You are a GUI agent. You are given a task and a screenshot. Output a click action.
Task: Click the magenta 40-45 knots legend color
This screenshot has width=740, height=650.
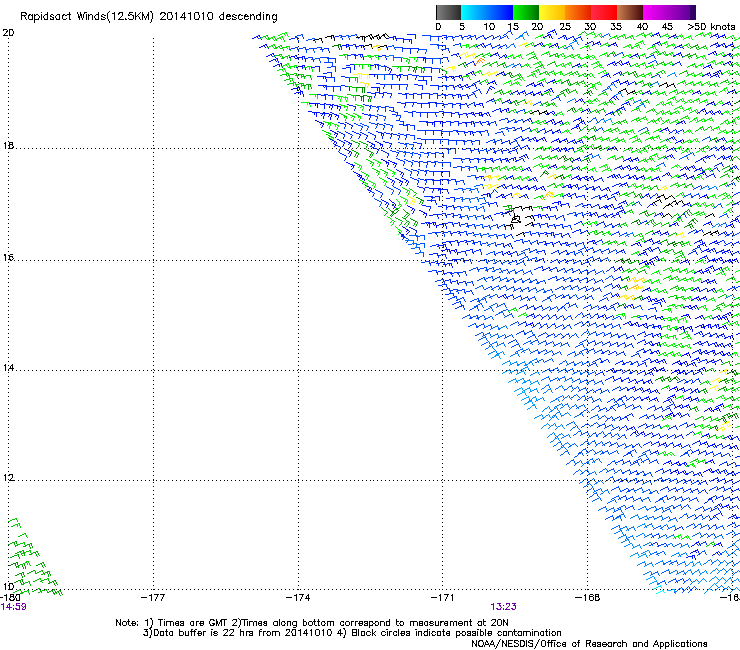point(656,12)
